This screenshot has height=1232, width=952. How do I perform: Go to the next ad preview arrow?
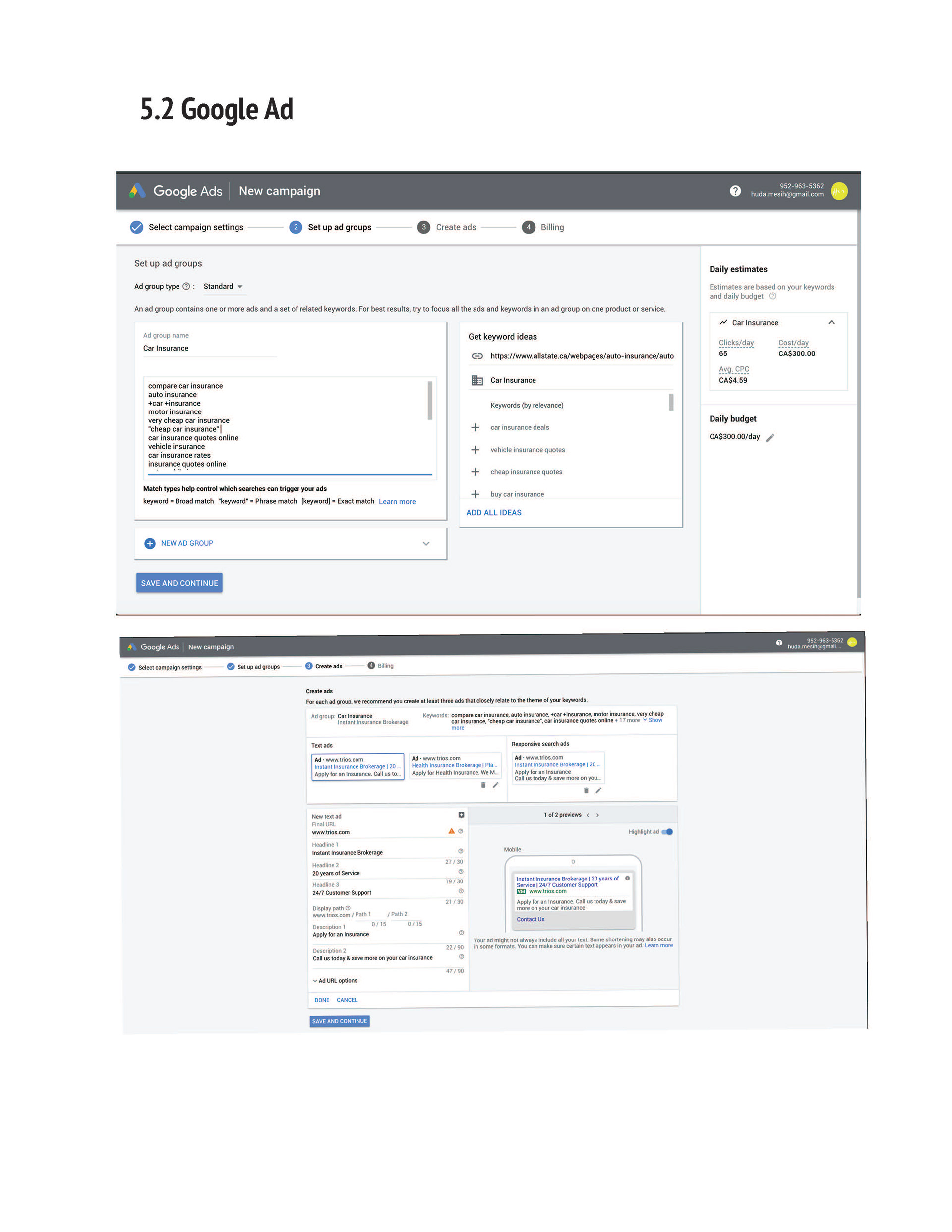pos(597,815)
